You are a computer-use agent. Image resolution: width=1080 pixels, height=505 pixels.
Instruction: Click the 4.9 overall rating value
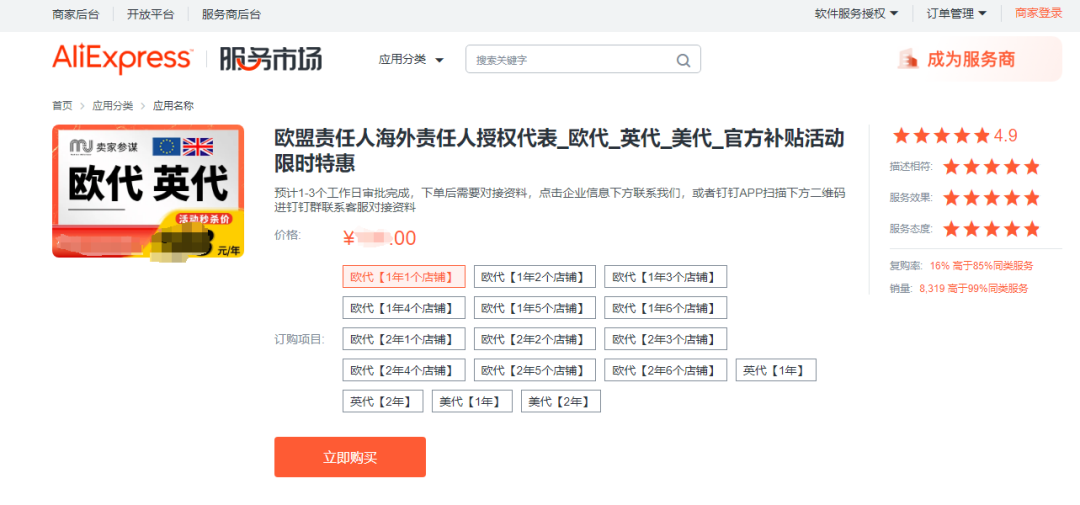click(x=1006, y=136)
